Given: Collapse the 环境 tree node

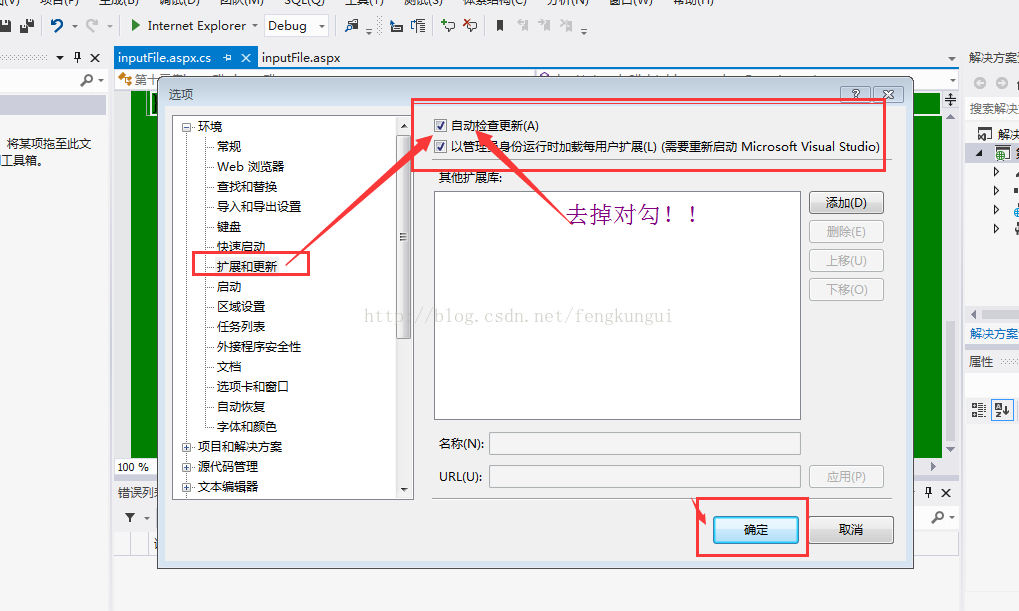Looking at the screenshot, I should coord(187,127).
